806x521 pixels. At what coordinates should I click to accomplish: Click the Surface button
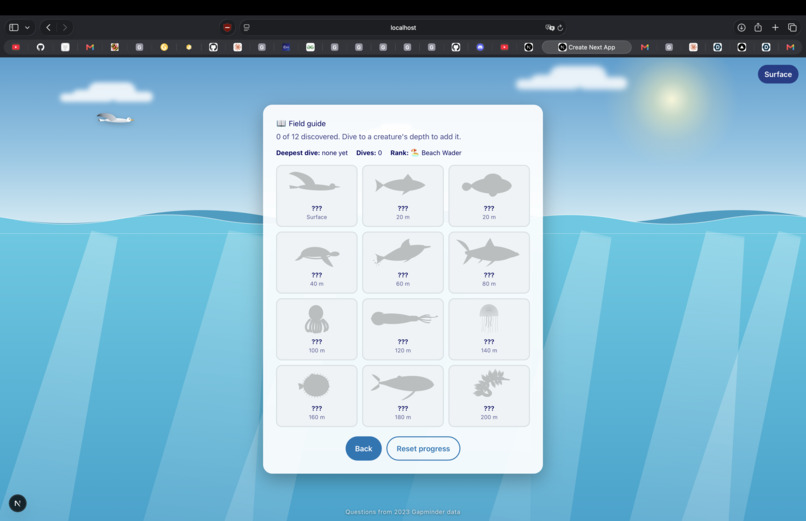pyautogui.click(x=778, y=75)
